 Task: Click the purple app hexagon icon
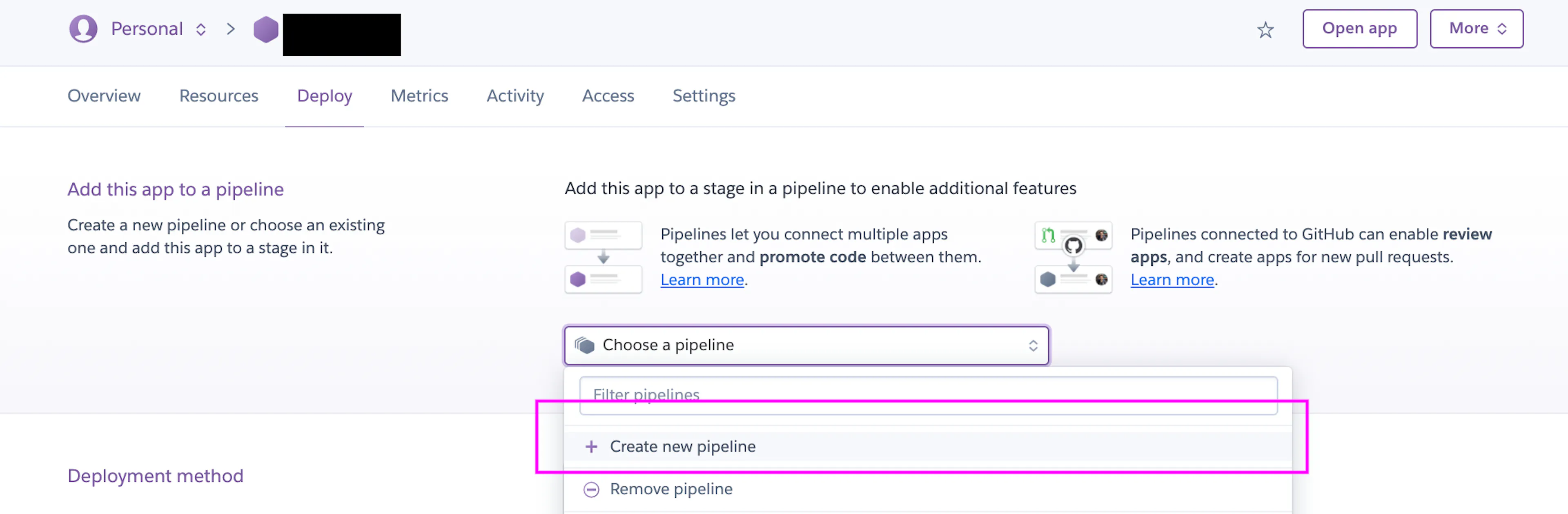(x=266, y=29)
